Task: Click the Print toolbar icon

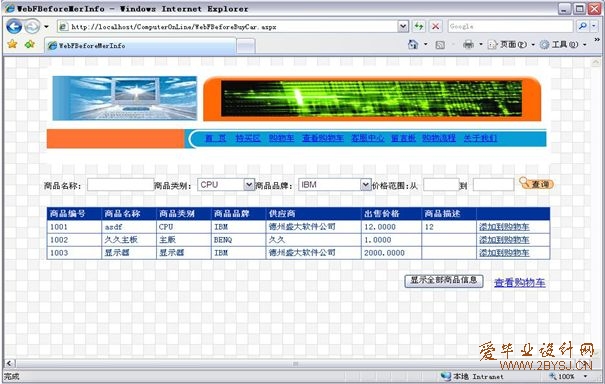Action: coord(468,45)
